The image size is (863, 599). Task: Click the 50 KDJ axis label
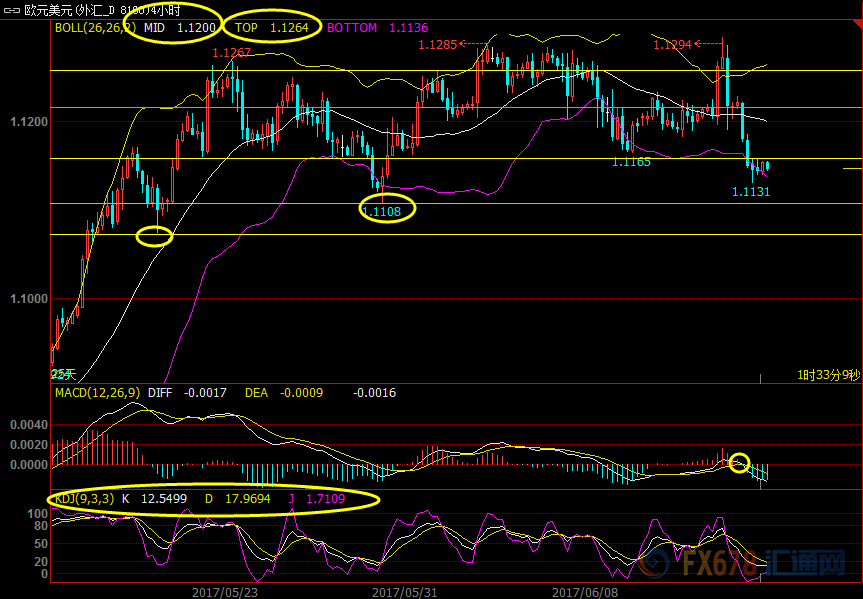(x=42, y=544)
